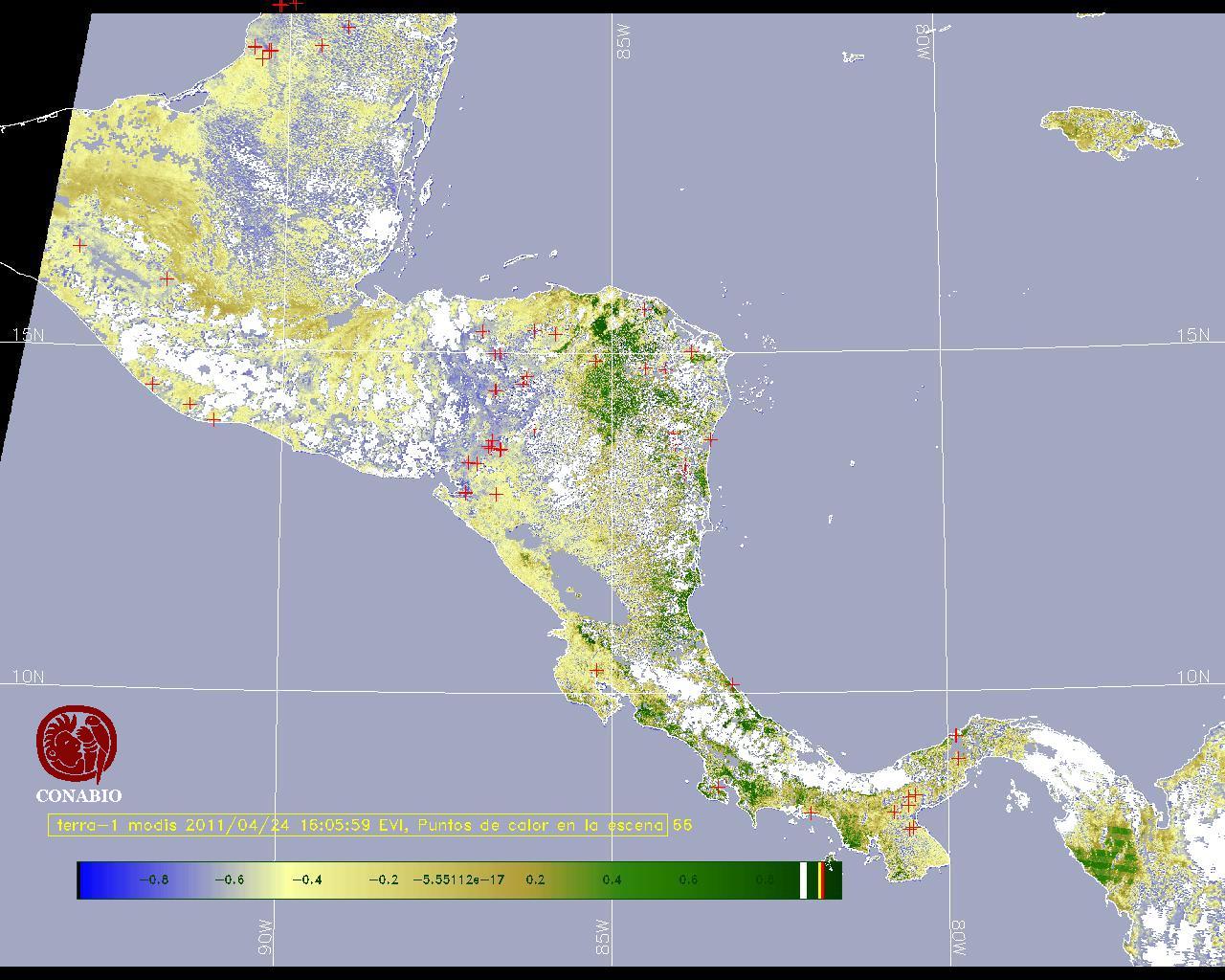Click the white stripe at the colorbar's right end
1225x980 pixels.
tap(804, 880)
